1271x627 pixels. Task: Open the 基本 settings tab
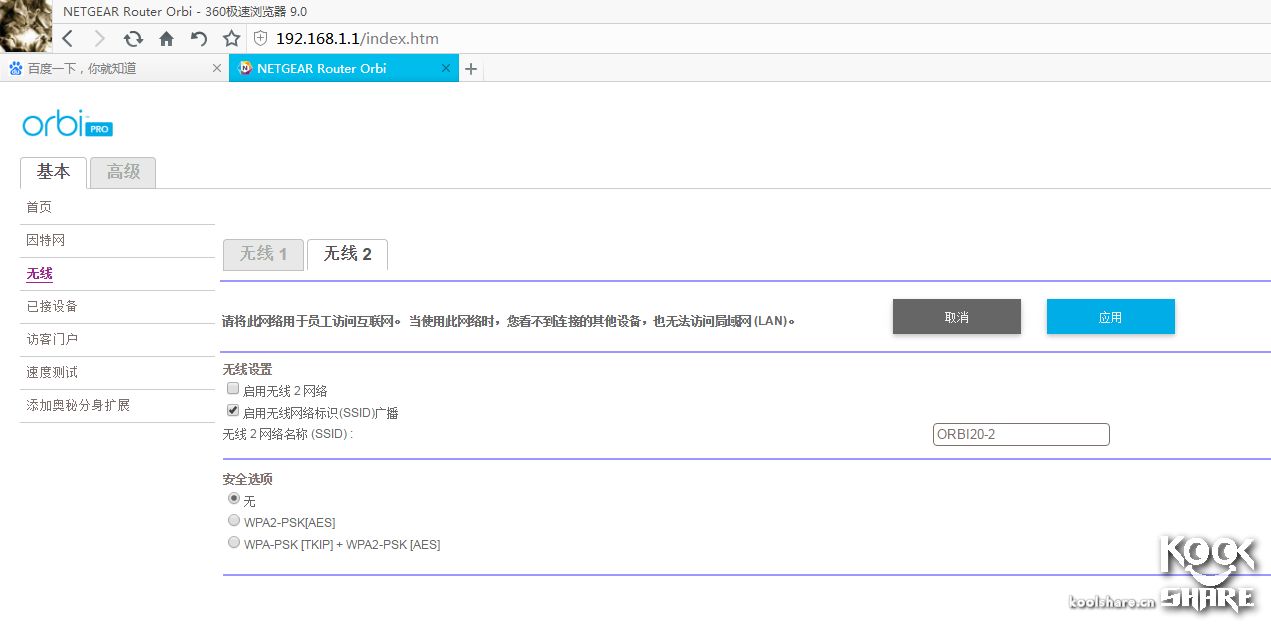tap(53, 172)
